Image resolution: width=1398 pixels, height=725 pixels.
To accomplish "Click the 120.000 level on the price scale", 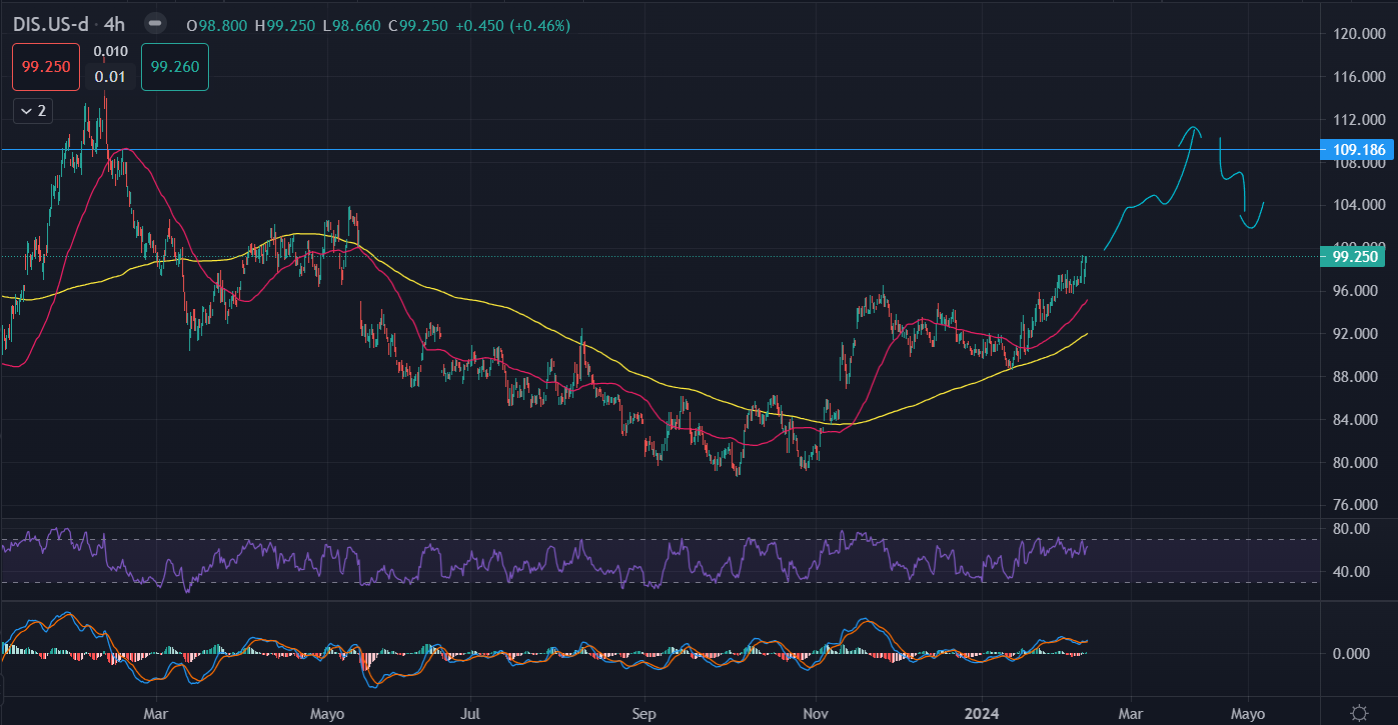I will click(x=1356, y=34).
